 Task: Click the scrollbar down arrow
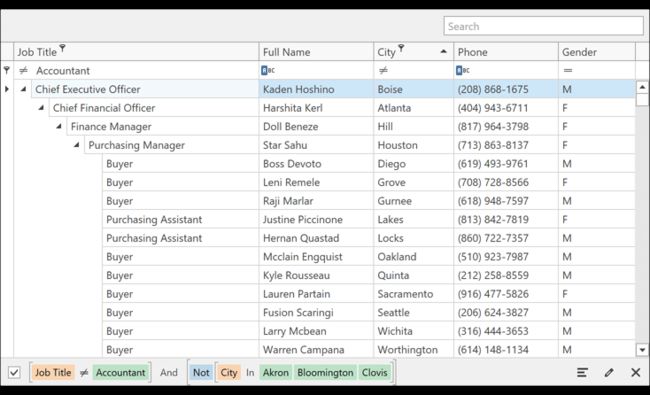click(x=642, y=350)
